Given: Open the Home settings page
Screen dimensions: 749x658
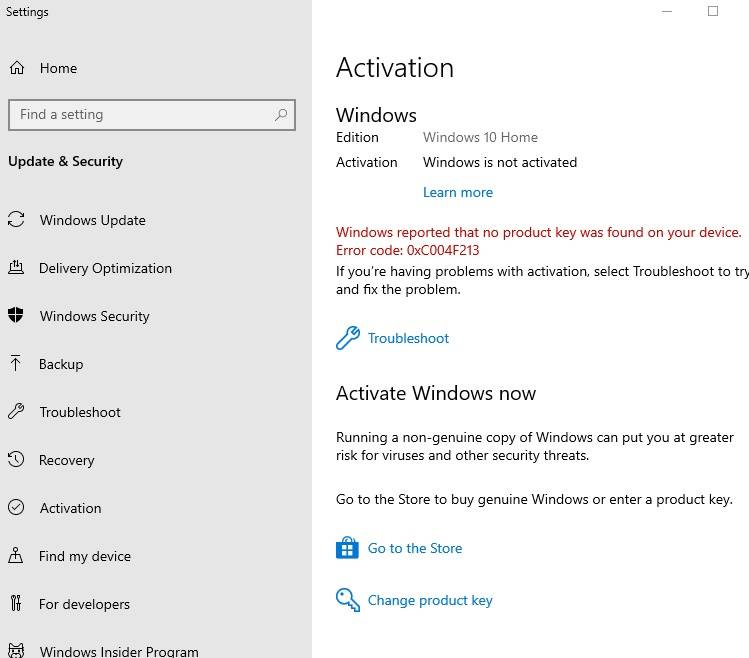Looking at the screenshot, I should pos(58,68).
